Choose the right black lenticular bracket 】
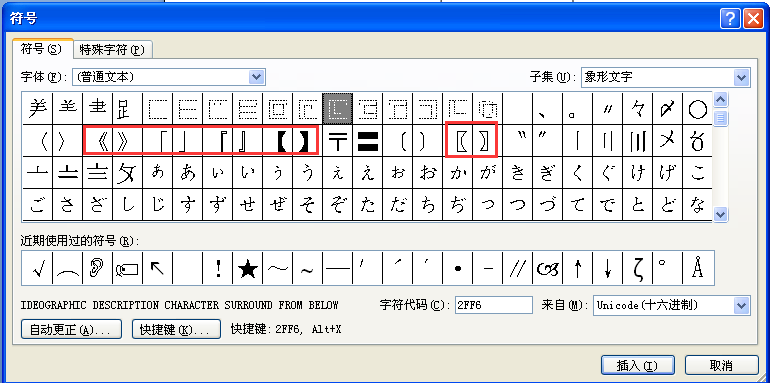 tap(308, 140)
